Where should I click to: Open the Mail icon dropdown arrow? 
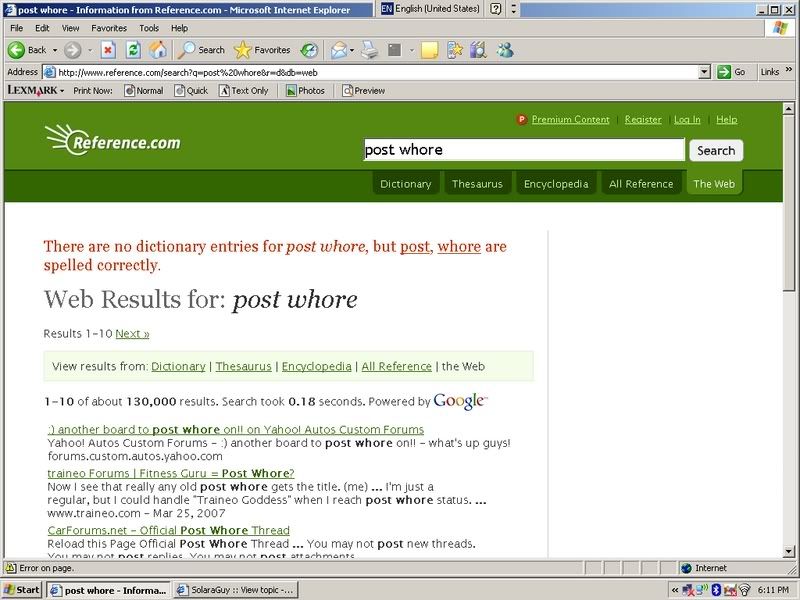(352, 50)
